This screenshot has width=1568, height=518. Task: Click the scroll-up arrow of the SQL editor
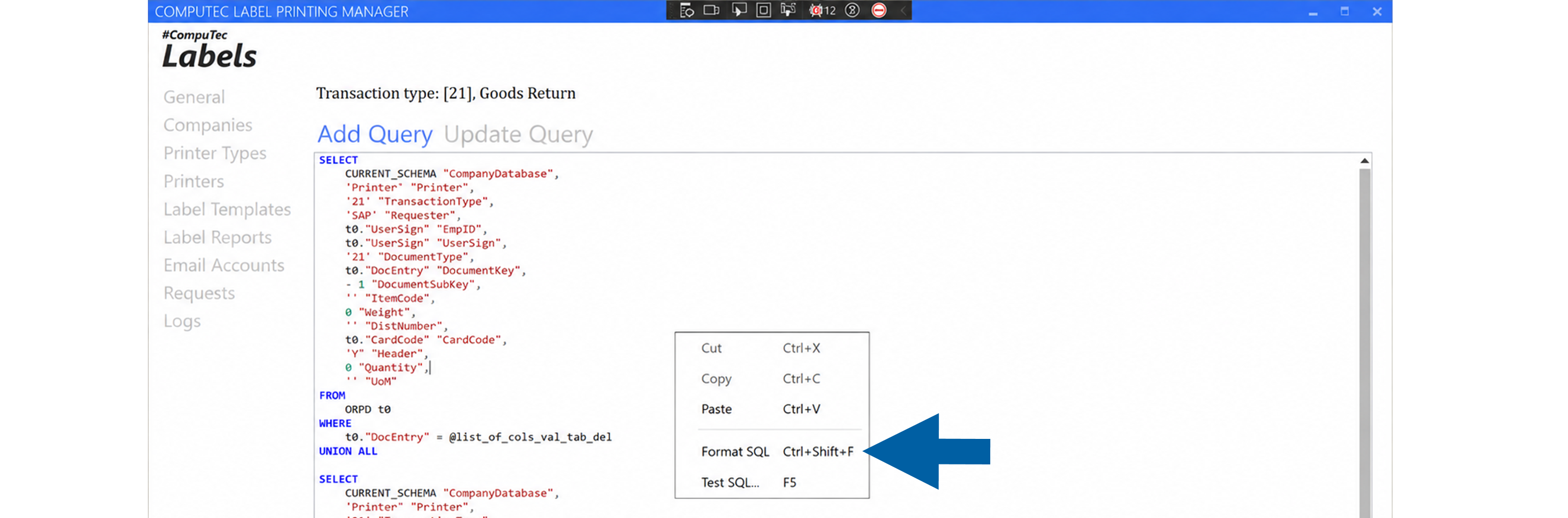click(1365, 161)
